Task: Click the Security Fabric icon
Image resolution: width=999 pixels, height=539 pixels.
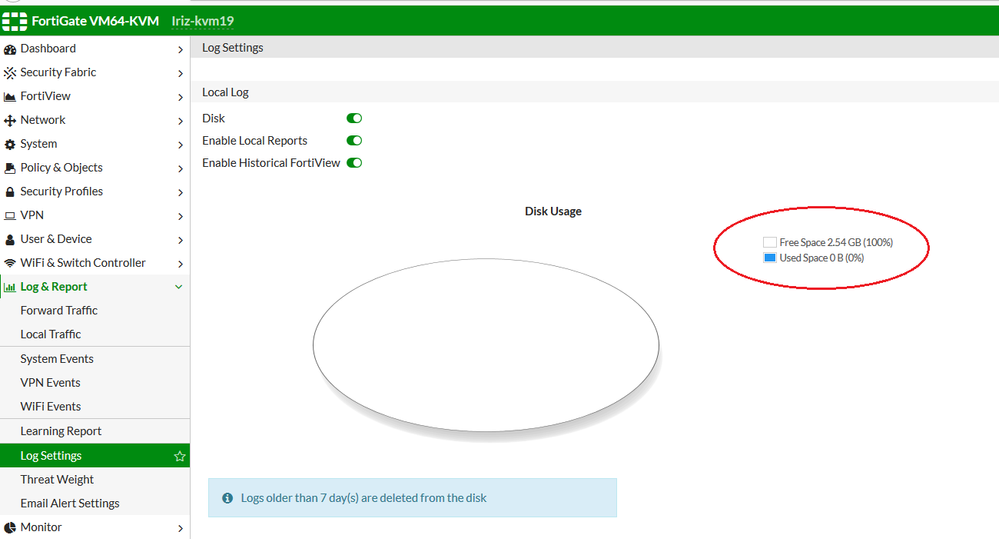Action: pyautogui.click(x=10, y=73)
